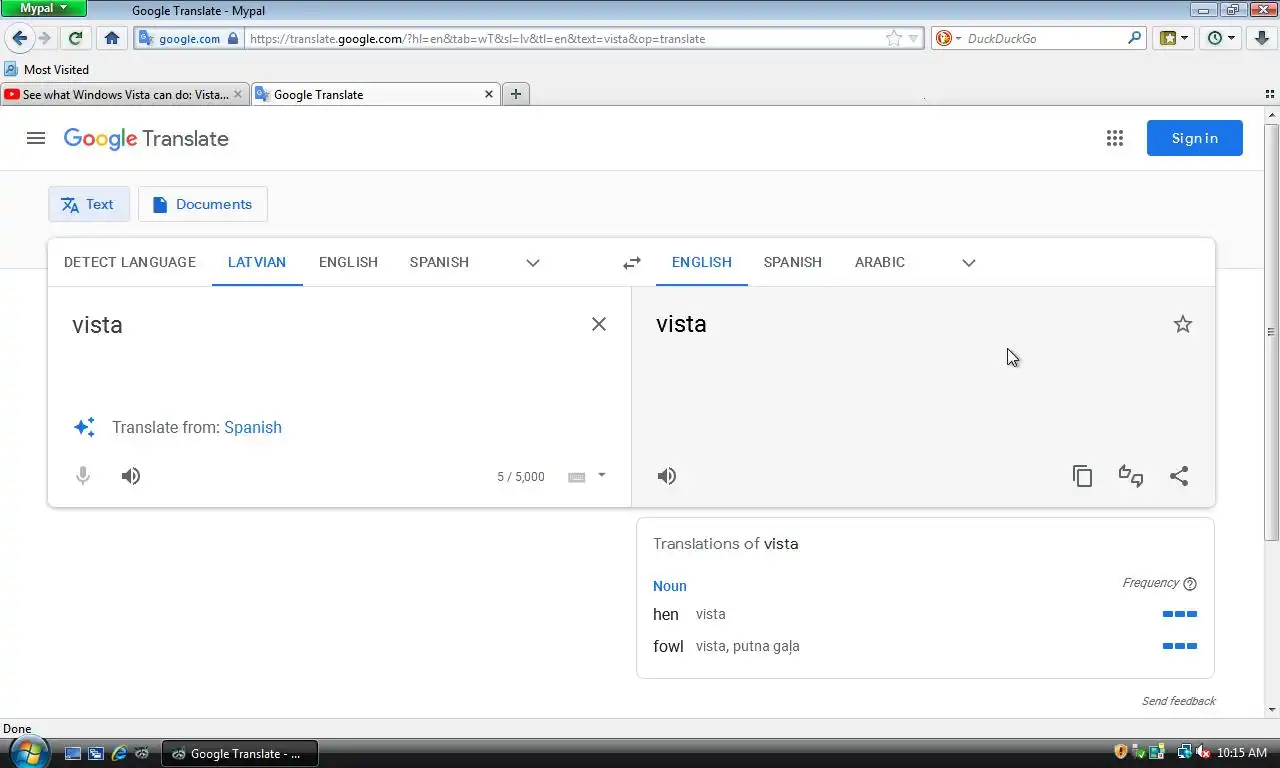Switch to Text translation mode
Viewport: 1280px width, 768px height.
pos(89,204)
